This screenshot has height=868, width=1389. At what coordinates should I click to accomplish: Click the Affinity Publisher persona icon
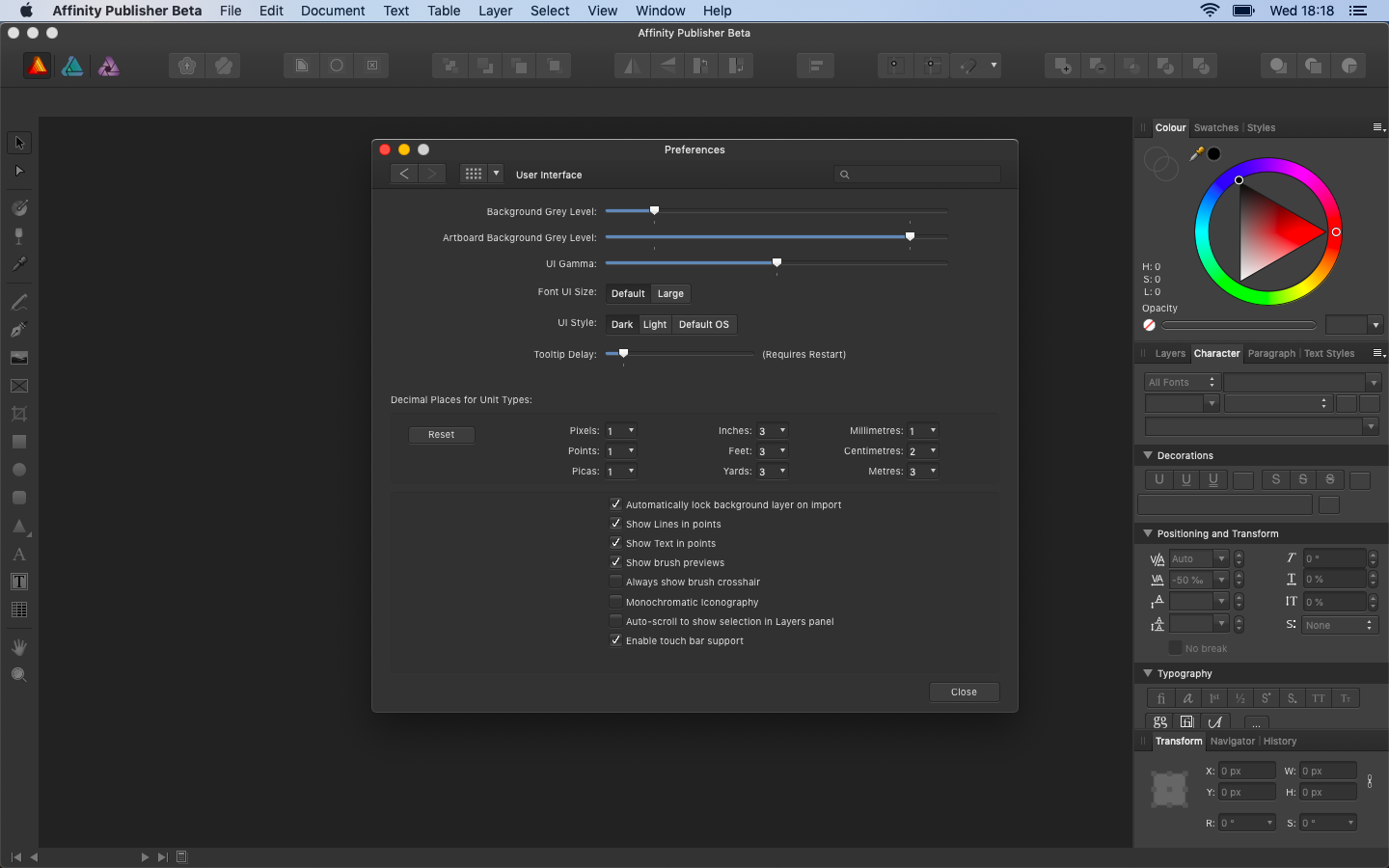37,66
